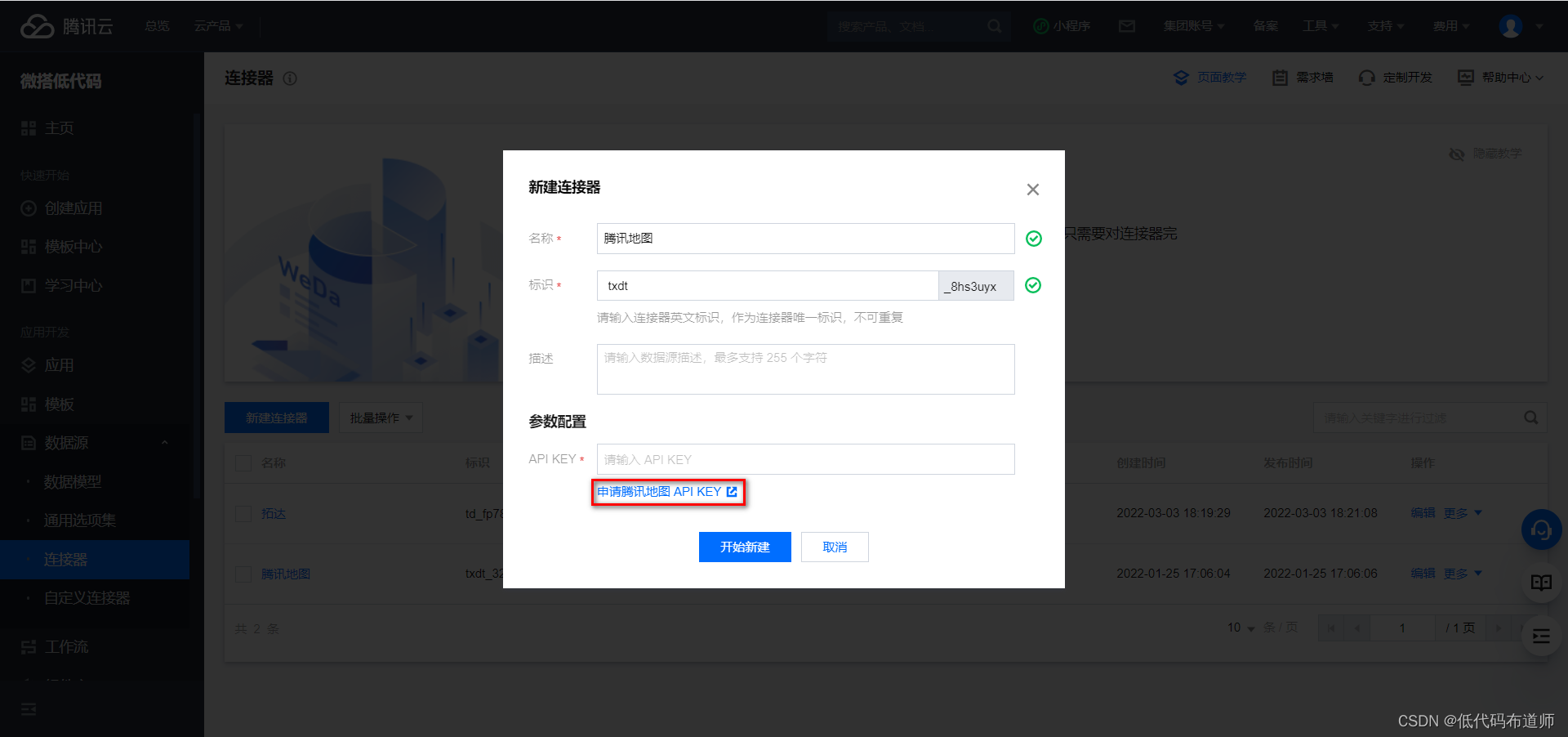
Task: Expand the 集团账号 dropdown
Action: pyautogui.click(x=1193, y=26)
